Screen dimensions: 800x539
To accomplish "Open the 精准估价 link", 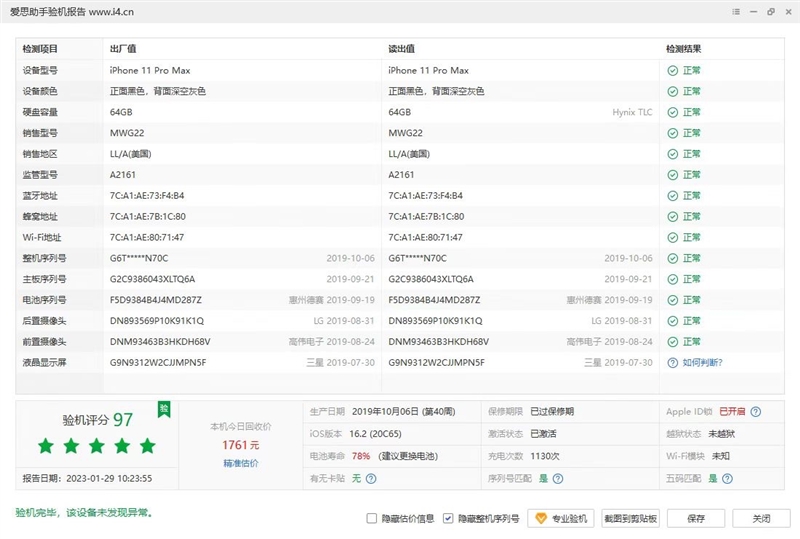I will coord(241,463).
